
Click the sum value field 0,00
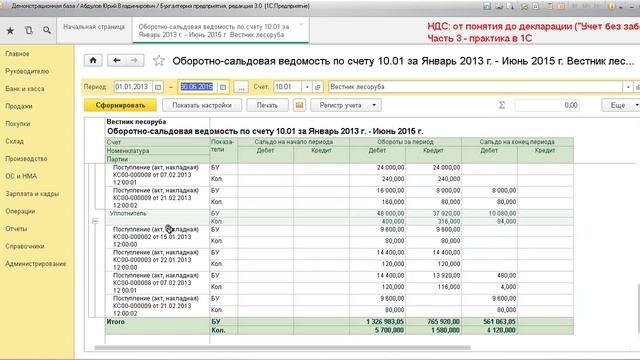click(x=547, y=105)
